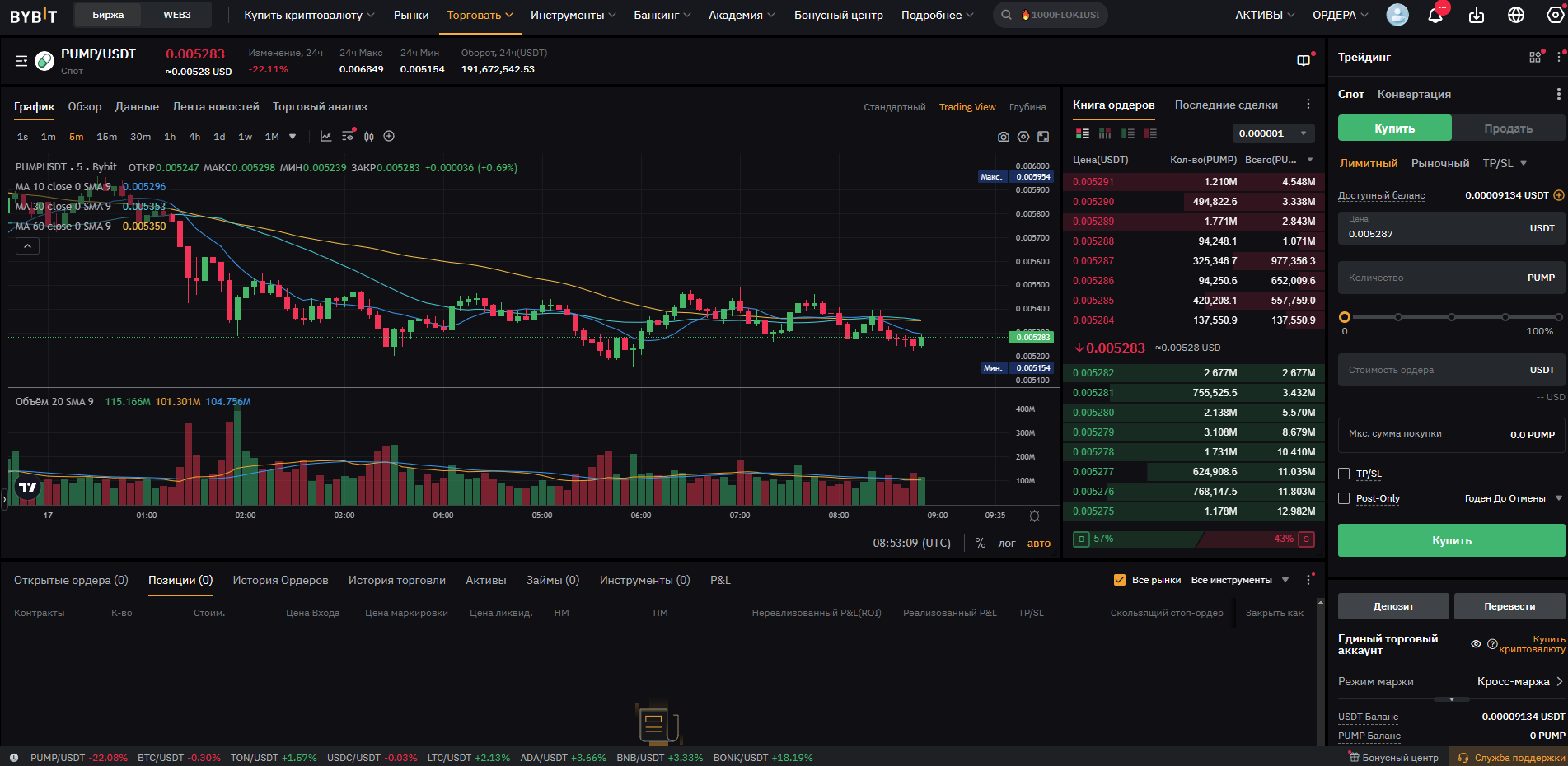Click the 'Депозит' button
Screen dimensions: 1568x766
click(1393, 606)
